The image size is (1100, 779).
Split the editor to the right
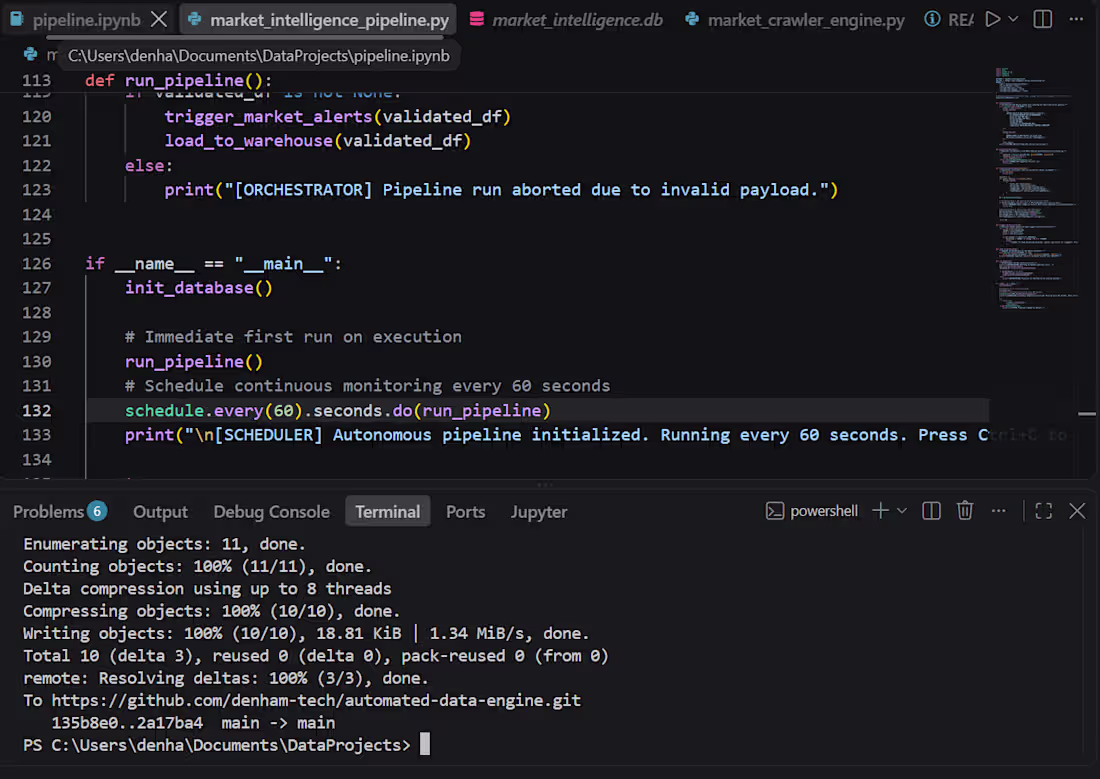pyautogui.click(x=1042, y=19)
